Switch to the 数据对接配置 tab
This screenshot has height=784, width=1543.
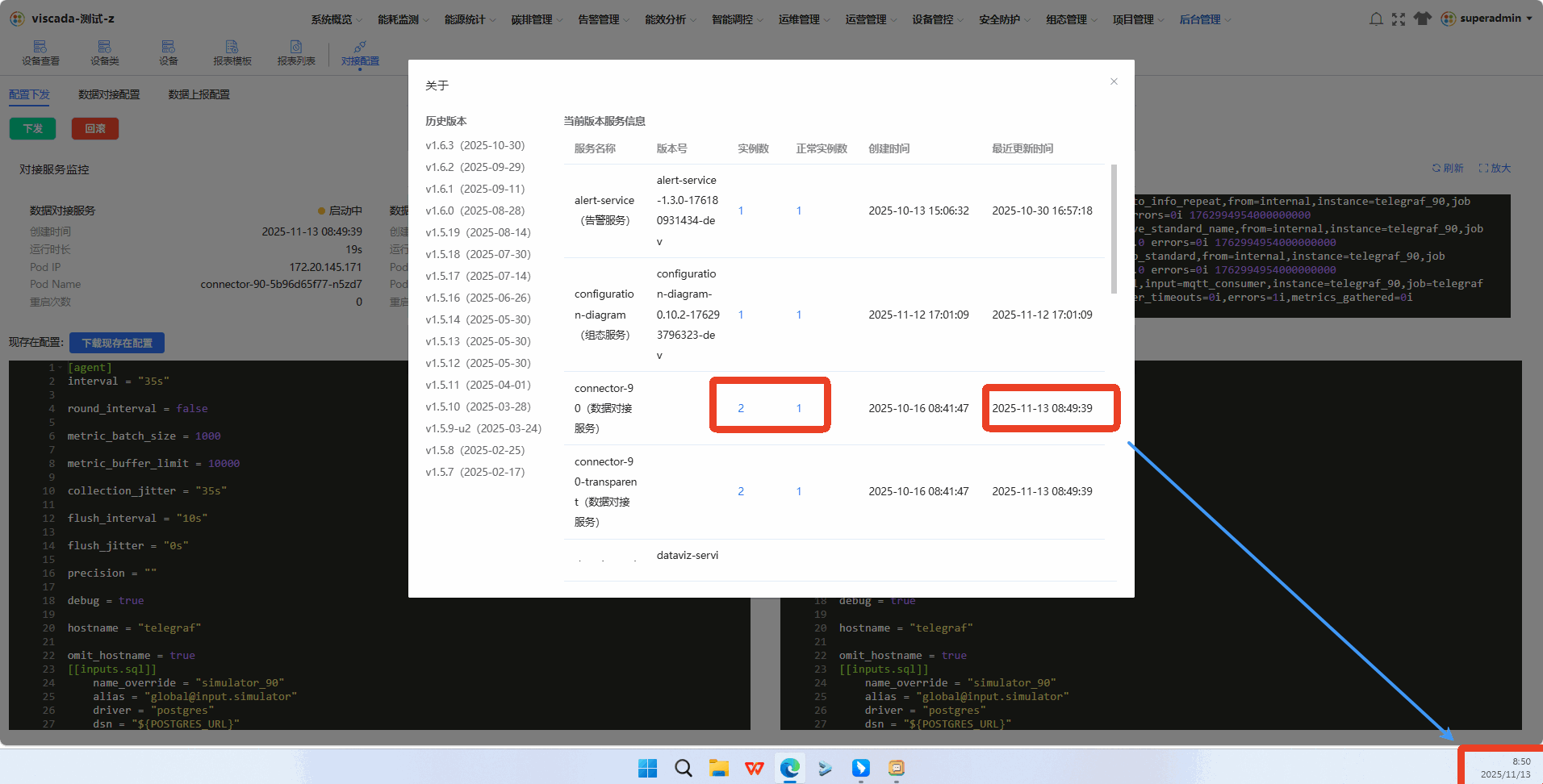click(x=109, y=94)
